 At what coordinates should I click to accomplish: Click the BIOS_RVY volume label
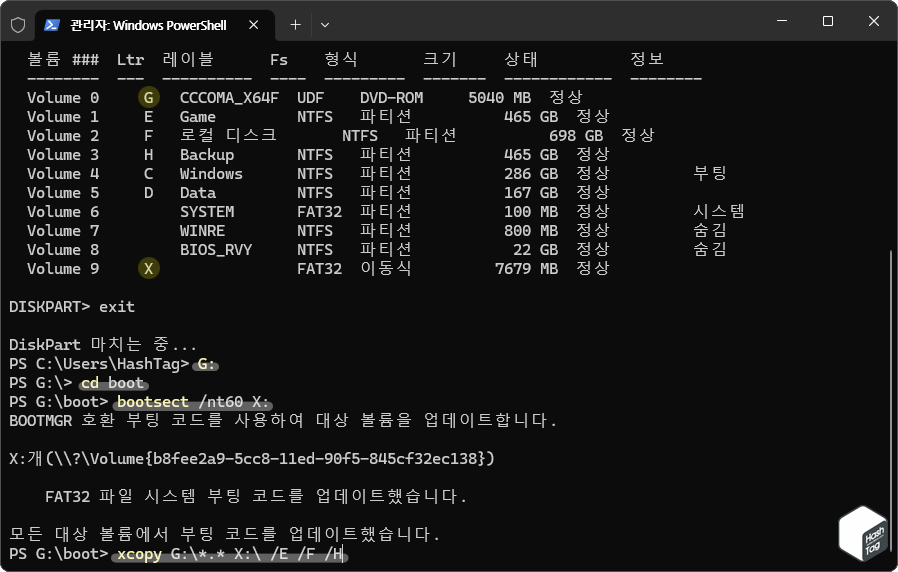[216, 250]
